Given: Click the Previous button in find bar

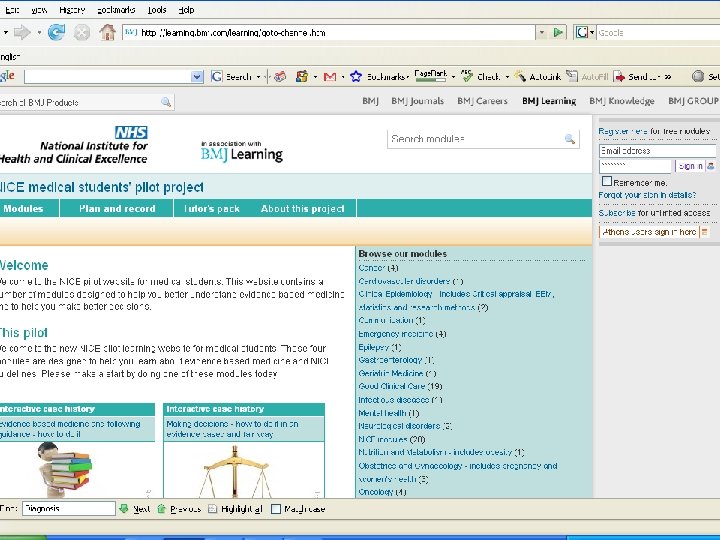Looking at the screenshot, I should [180, 509].
